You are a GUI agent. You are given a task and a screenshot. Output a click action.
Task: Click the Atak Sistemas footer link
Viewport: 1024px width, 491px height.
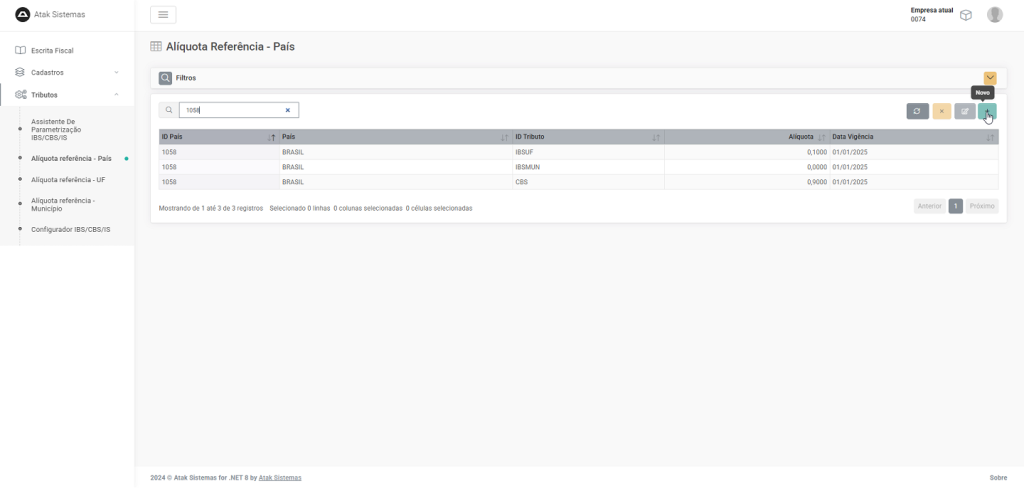pyautogui.click(x=280, y=478)
